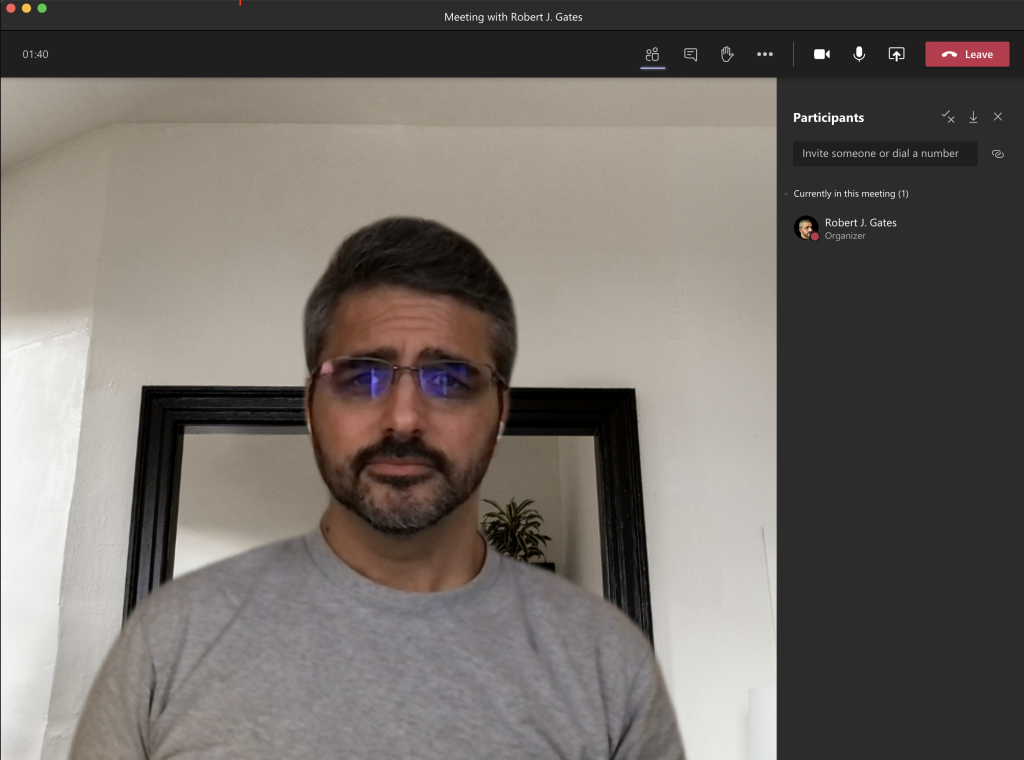The width and height of the screenshot is (1024, 760).
Task: Leave the meeting
Action: coord(967,54)
